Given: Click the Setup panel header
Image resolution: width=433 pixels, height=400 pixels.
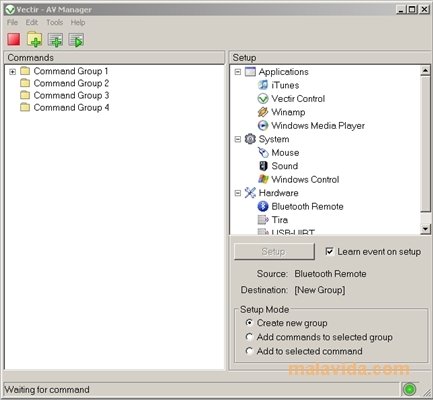Looking at the screenshot, I should pyautogui.click(x=330, y=57).
